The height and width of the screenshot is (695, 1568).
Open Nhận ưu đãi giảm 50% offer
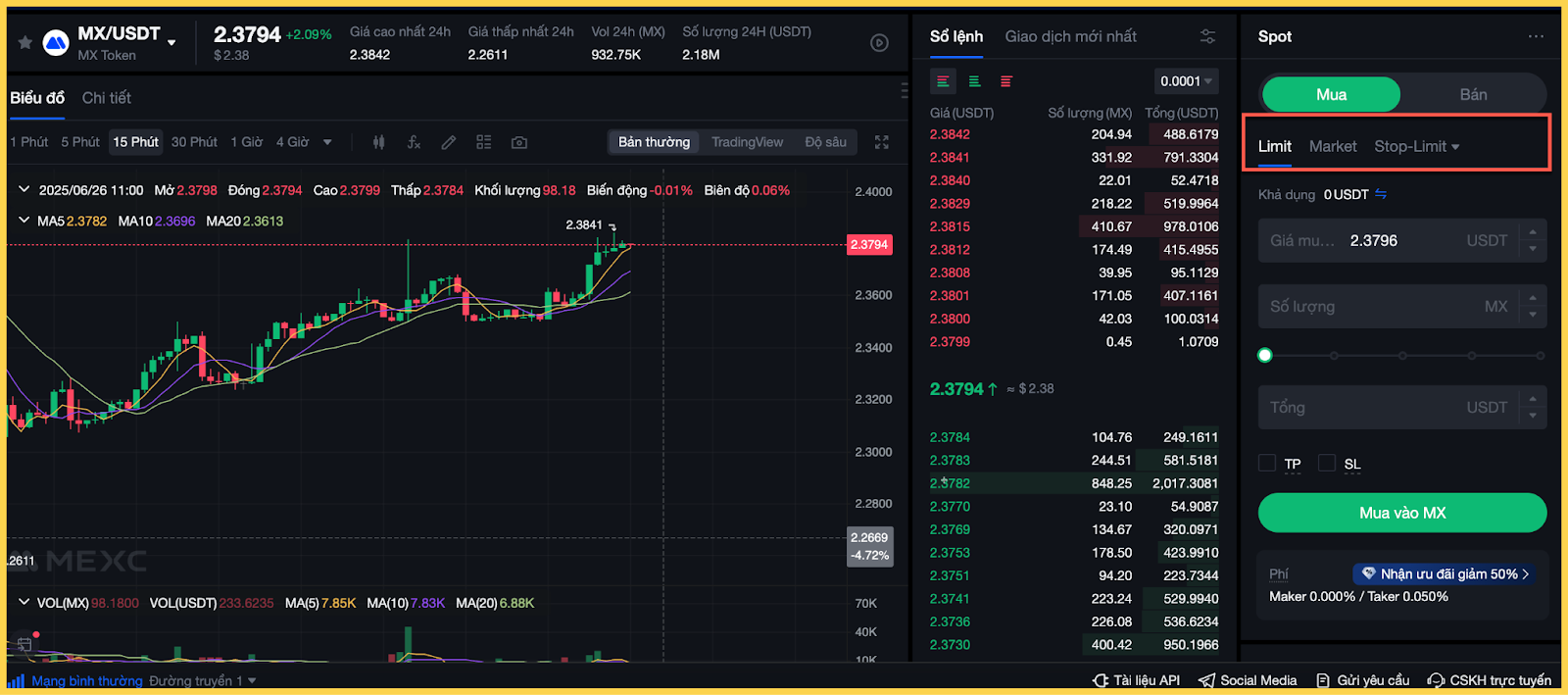1445,573
